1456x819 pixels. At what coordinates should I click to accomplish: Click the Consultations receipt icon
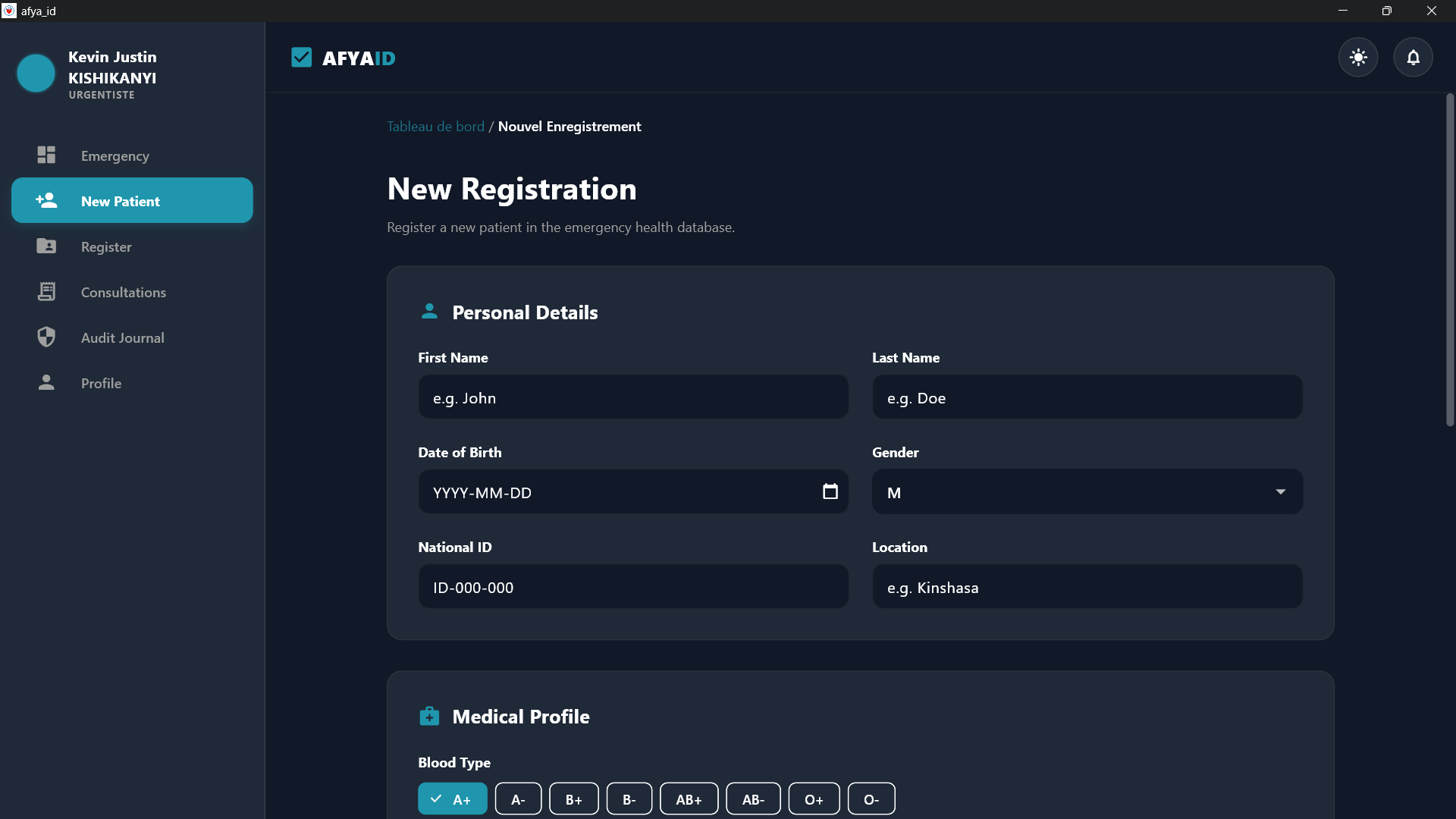(46, 291)
